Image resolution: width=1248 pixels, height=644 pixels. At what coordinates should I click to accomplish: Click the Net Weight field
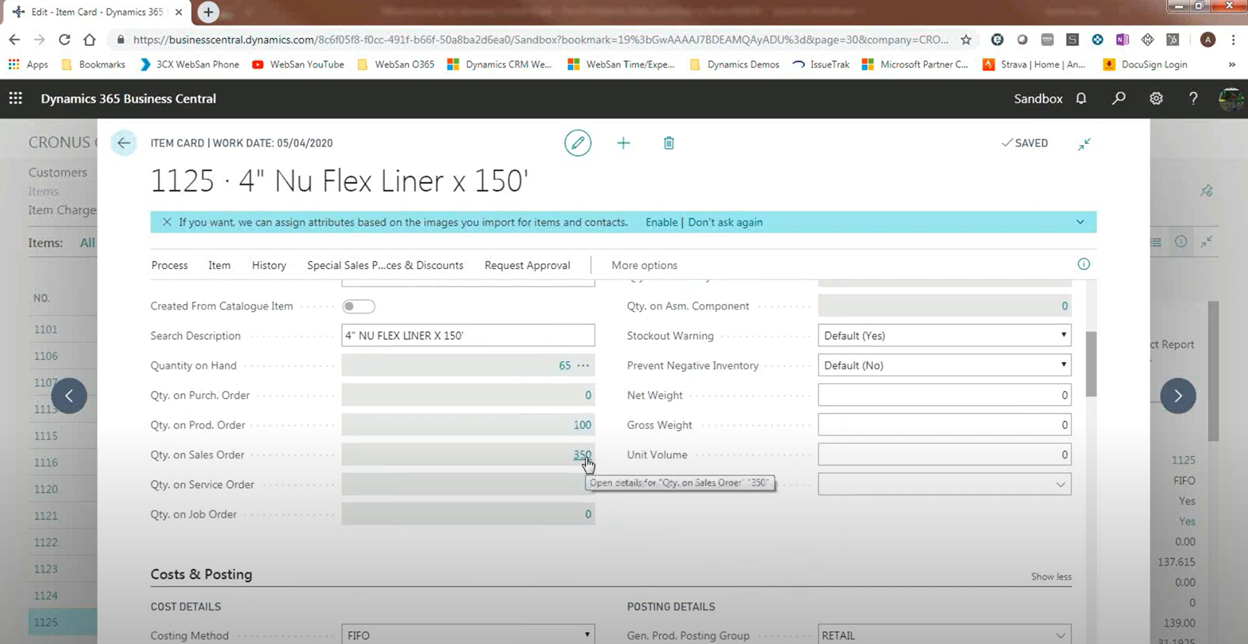(944, 395)
